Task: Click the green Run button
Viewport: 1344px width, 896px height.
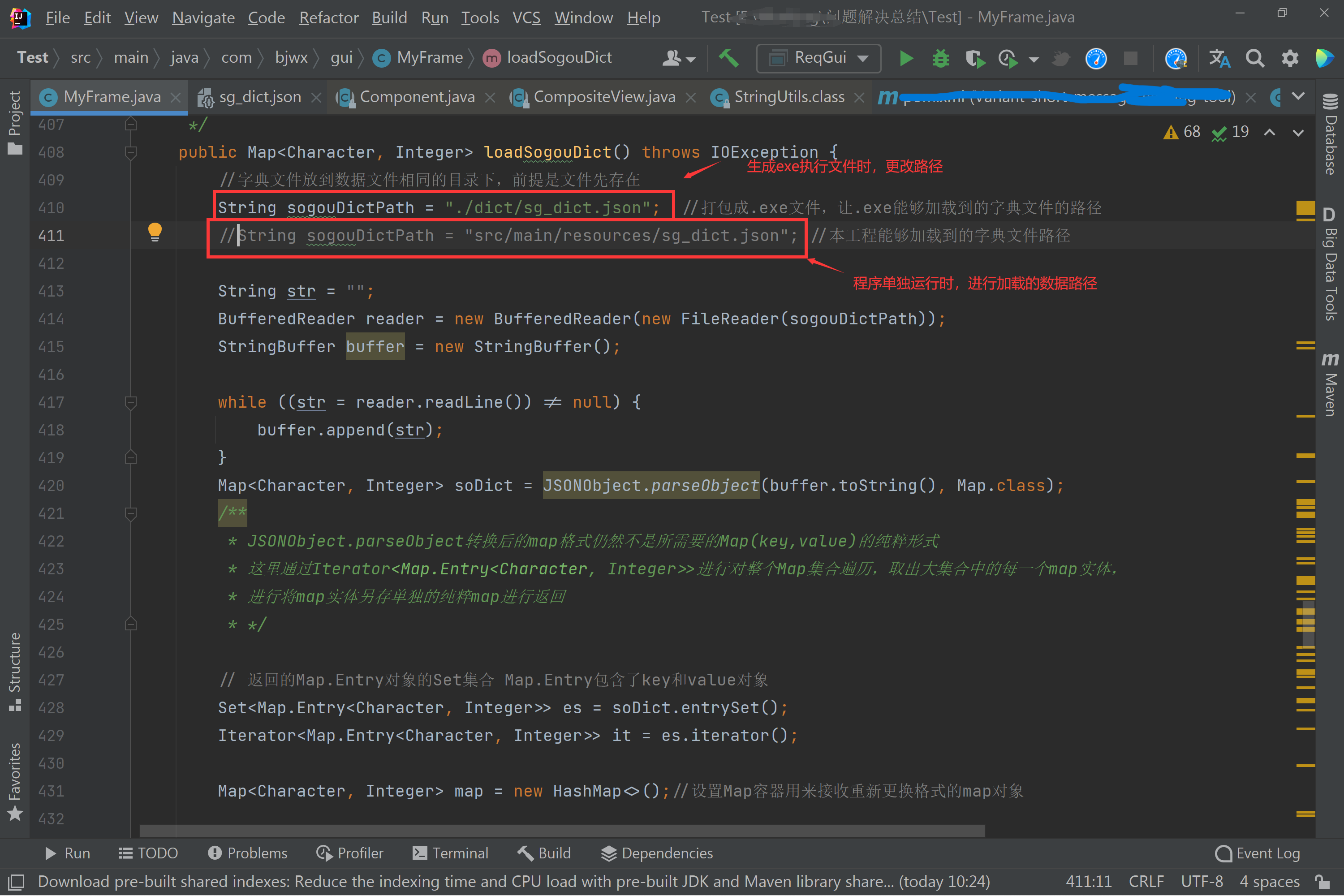Action: tap(906, 58)
